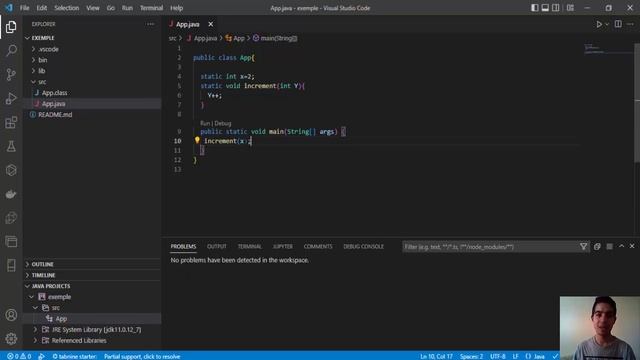
Task: Open the Search view in activity bar
Action: pyautogui.click(x=11, y=51)
